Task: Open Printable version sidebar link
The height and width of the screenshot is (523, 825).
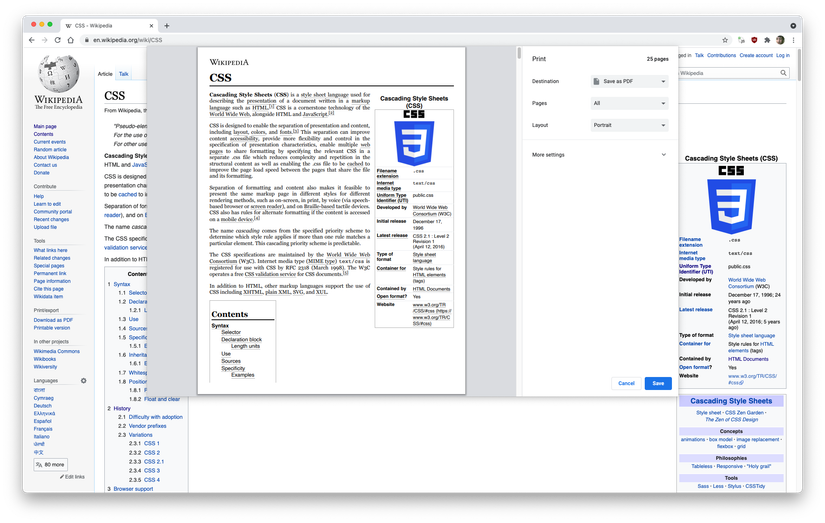Action: click(x=52, y=328)
